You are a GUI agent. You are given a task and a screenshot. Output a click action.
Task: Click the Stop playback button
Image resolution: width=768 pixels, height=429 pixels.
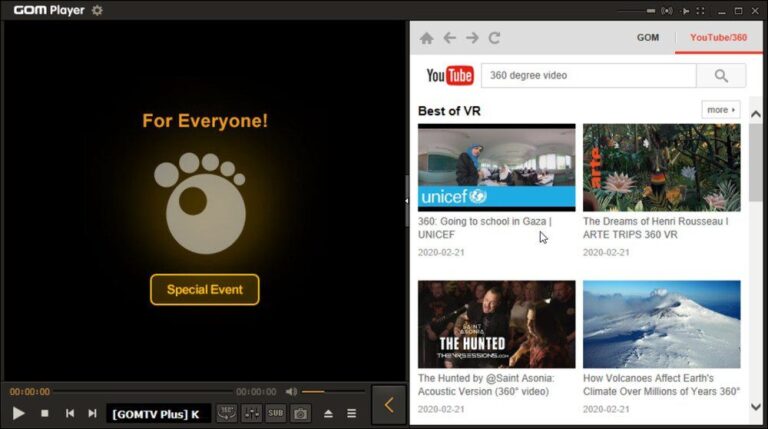(44, 413)
